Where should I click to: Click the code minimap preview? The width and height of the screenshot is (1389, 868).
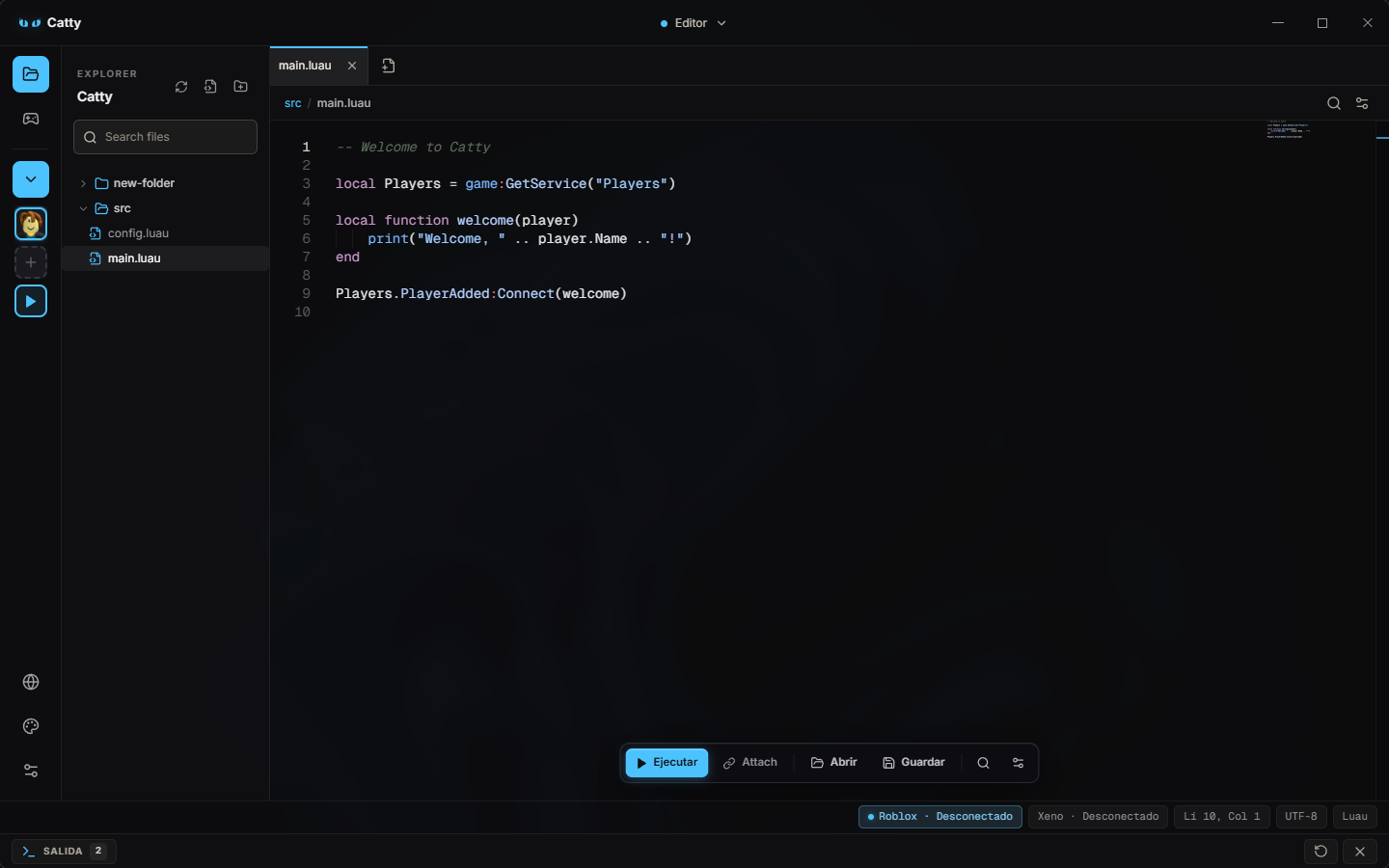pyautogui.click(x=1290, y=130)
